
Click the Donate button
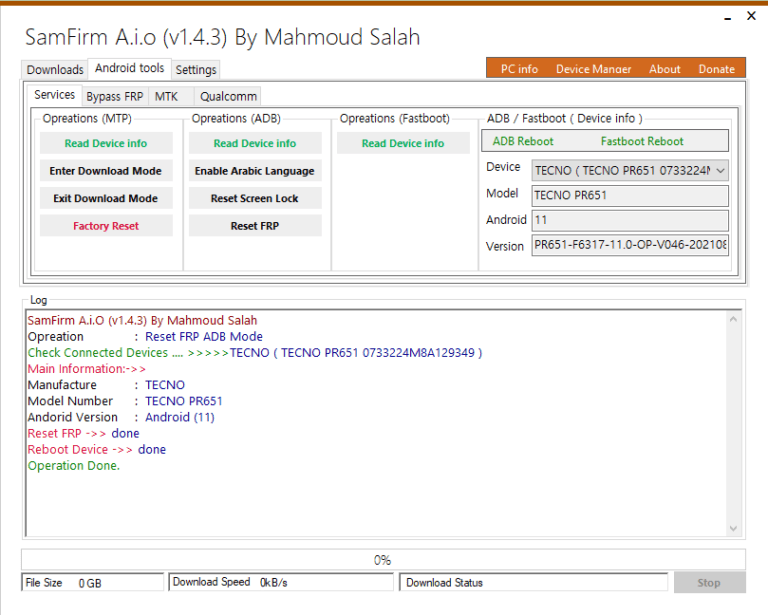717,69
